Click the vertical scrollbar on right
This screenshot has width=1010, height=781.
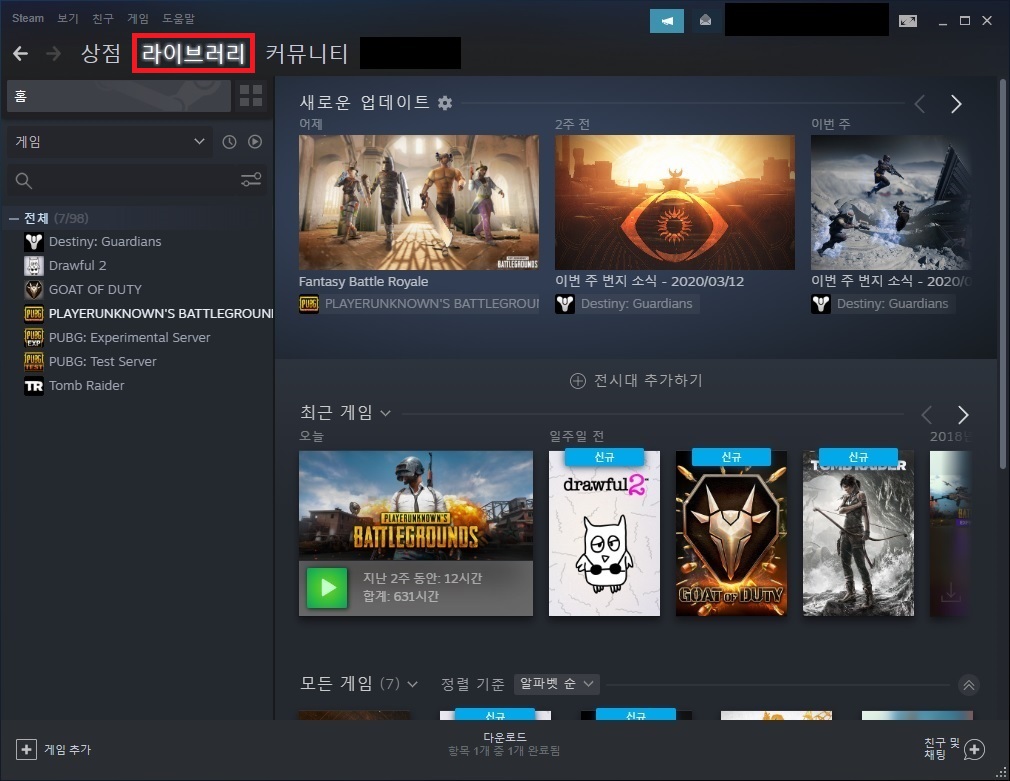[1002, 274]
